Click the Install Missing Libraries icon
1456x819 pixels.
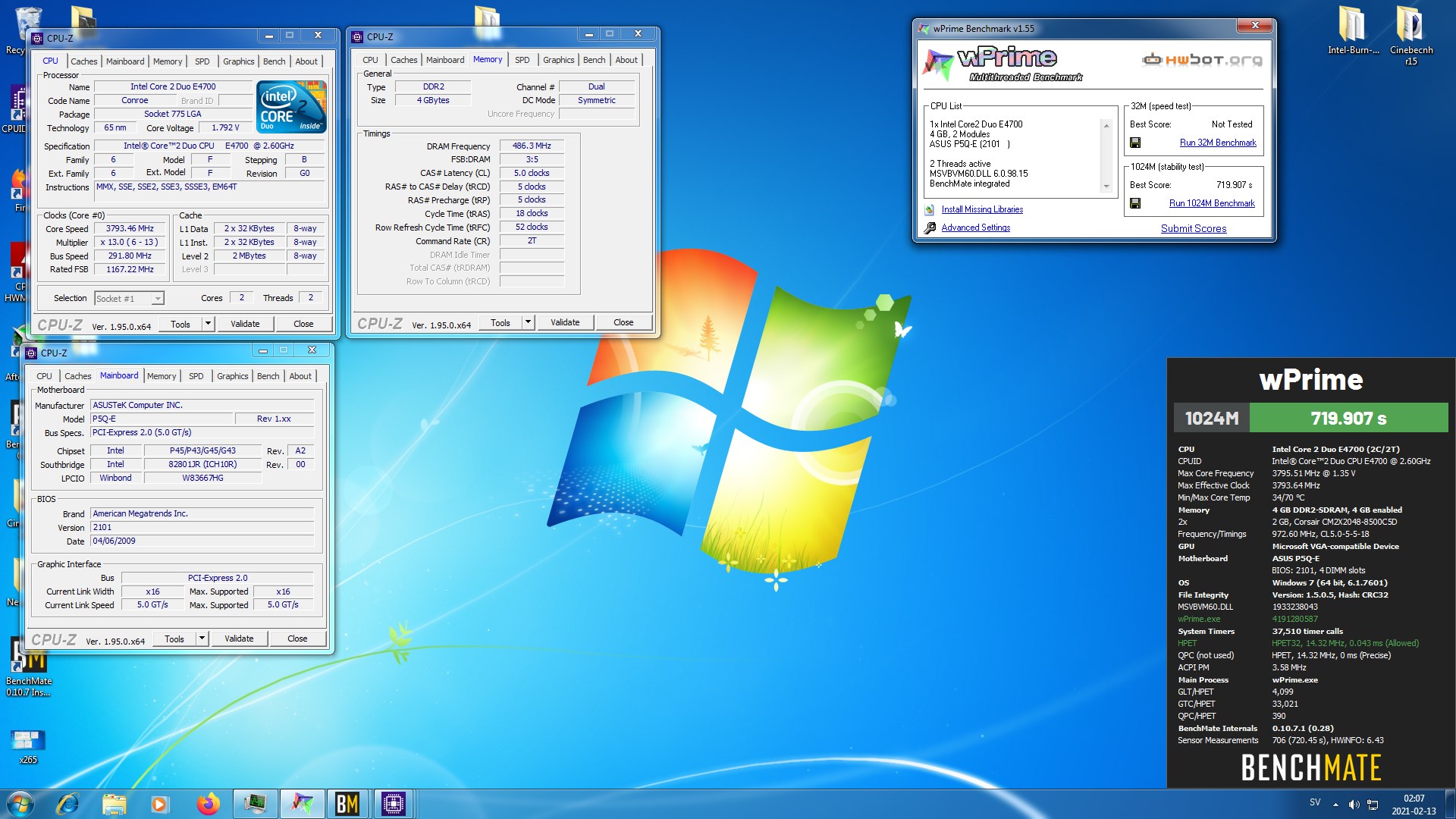(929, 210)
